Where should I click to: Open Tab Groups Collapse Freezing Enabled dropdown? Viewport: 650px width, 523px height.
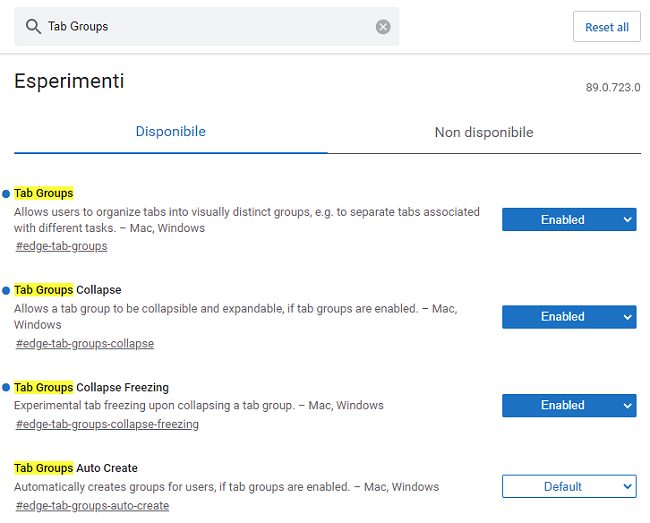[x=569, y=405]
